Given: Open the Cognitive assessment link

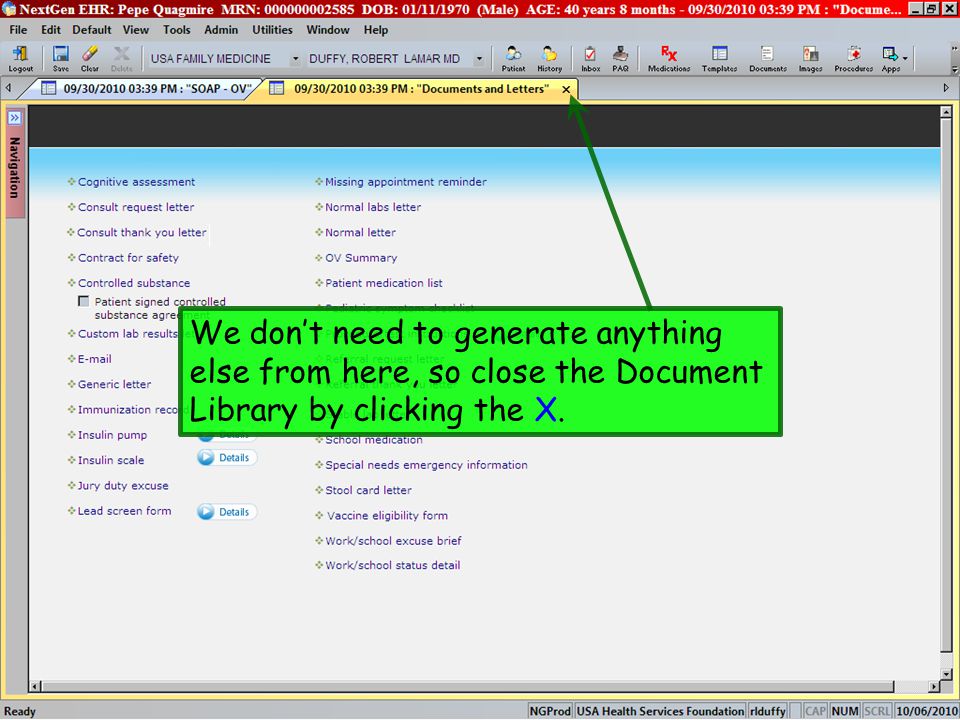Looking at the screenshot, I should 136,182.
